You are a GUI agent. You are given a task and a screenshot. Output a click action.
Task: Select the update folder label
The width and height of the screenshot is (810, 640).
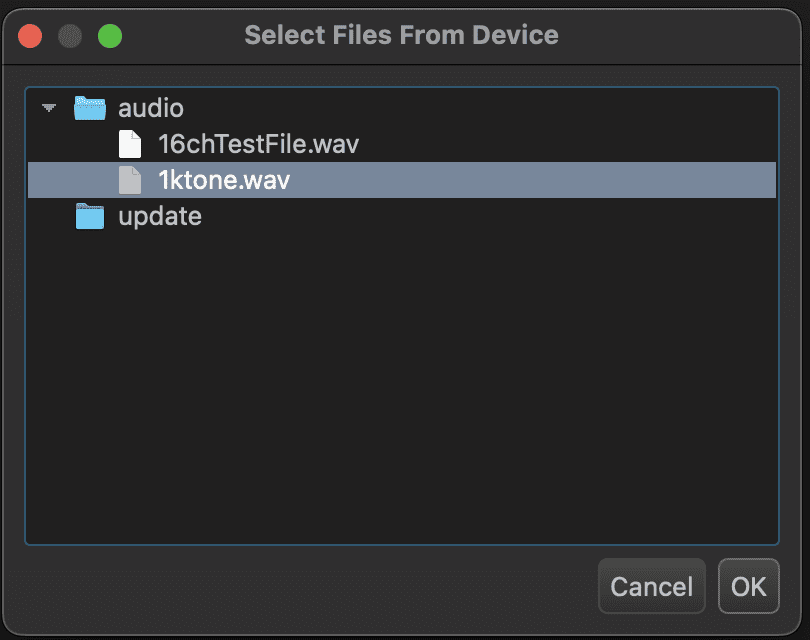(x=160, y=216)
